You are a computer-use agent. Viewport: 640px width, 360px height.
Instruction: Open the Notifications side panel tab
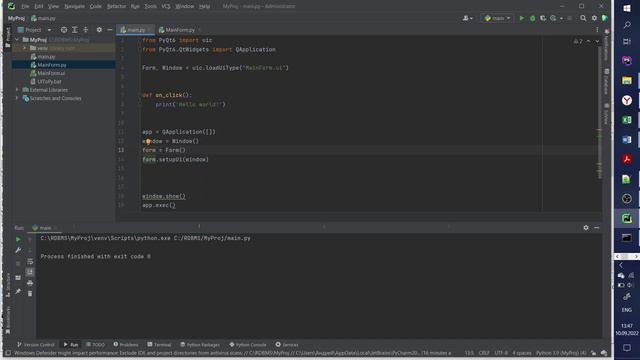[607, 45]
